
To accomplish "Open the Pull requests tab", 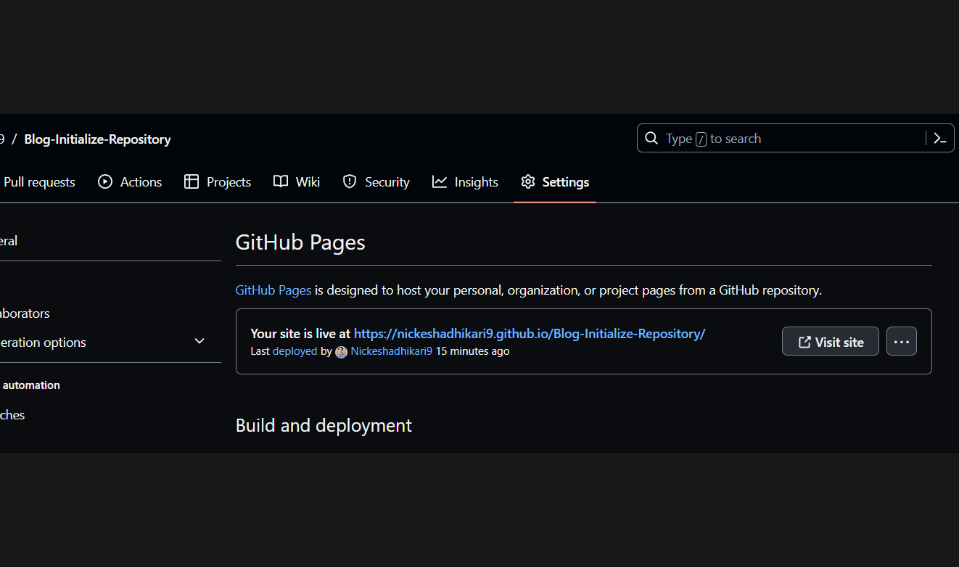I will point(39,182).
